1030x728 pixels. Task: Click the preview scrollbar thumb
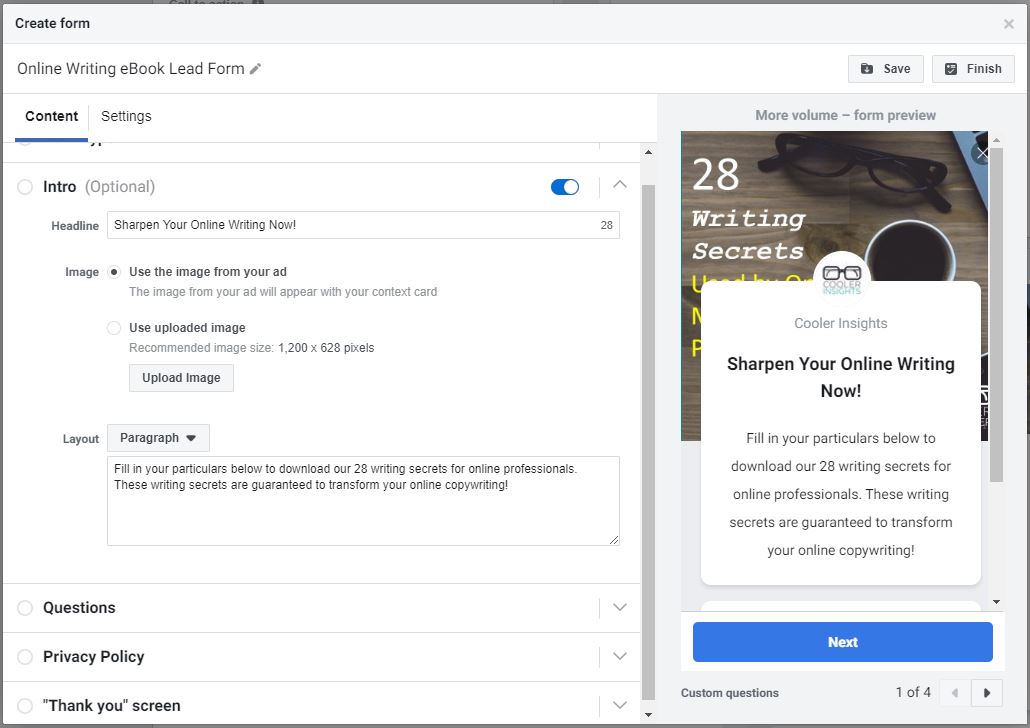click(996, 315)
